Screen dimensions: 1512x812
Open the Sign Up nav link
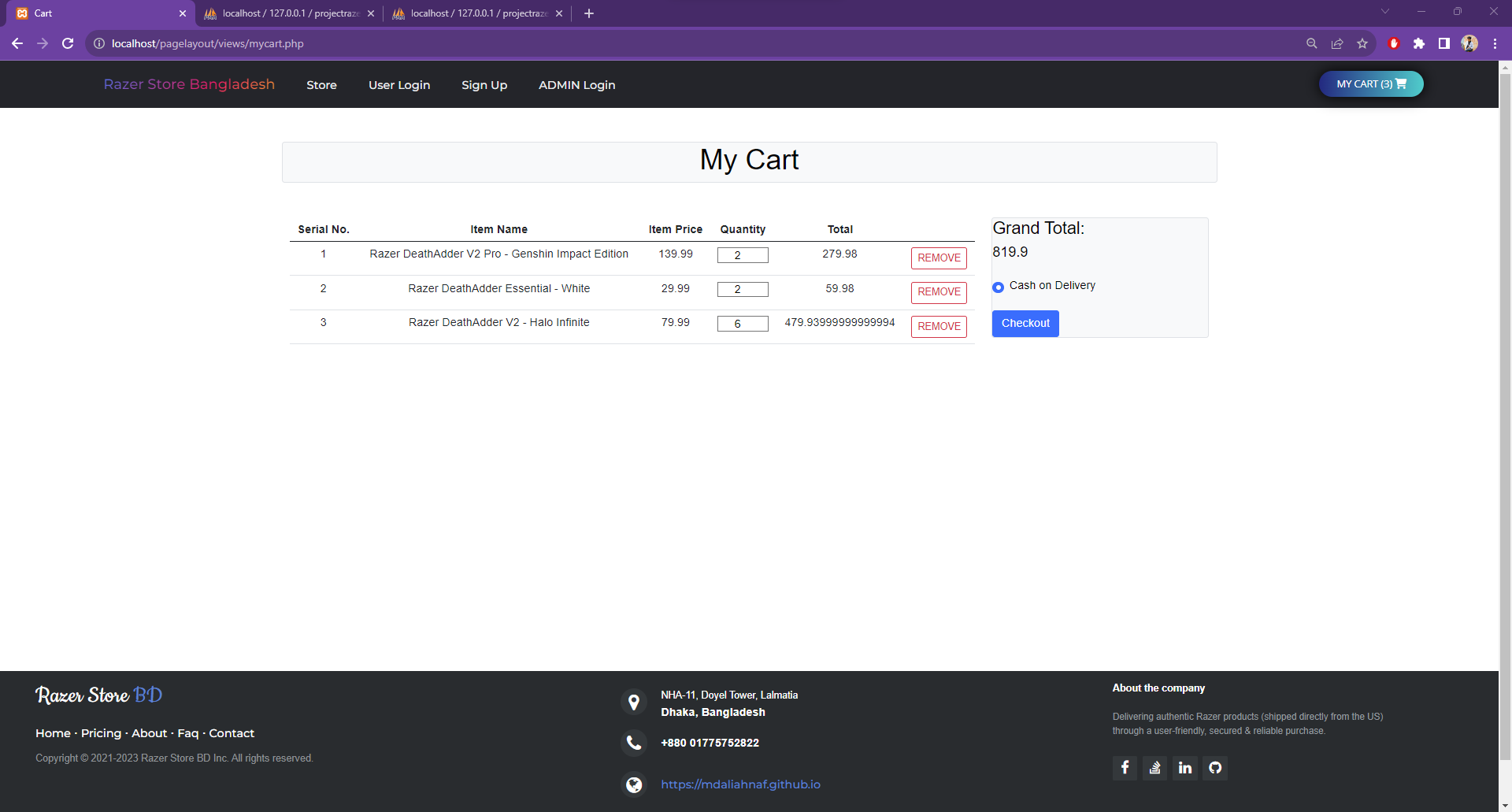click(x=484, y=85)
